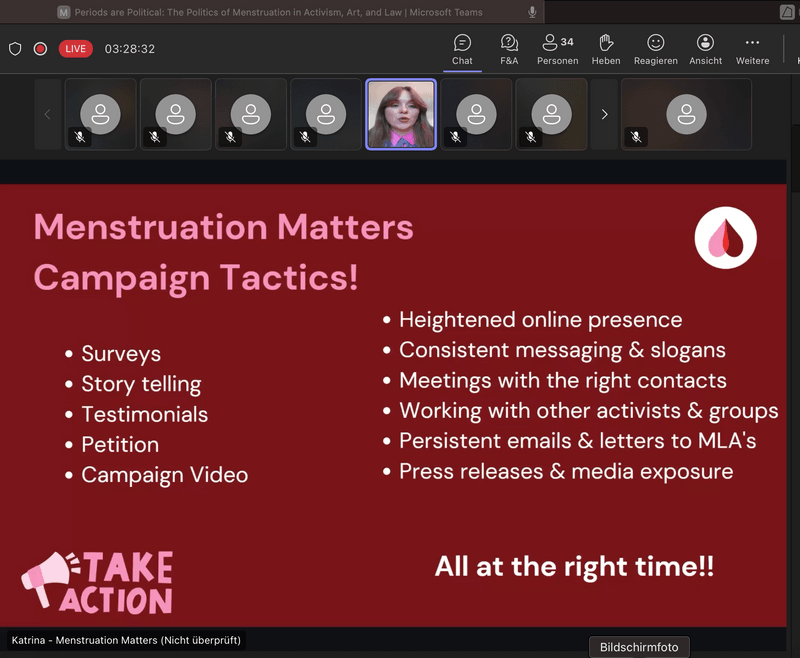Click the blood drop logo on slide

point(725,239)
